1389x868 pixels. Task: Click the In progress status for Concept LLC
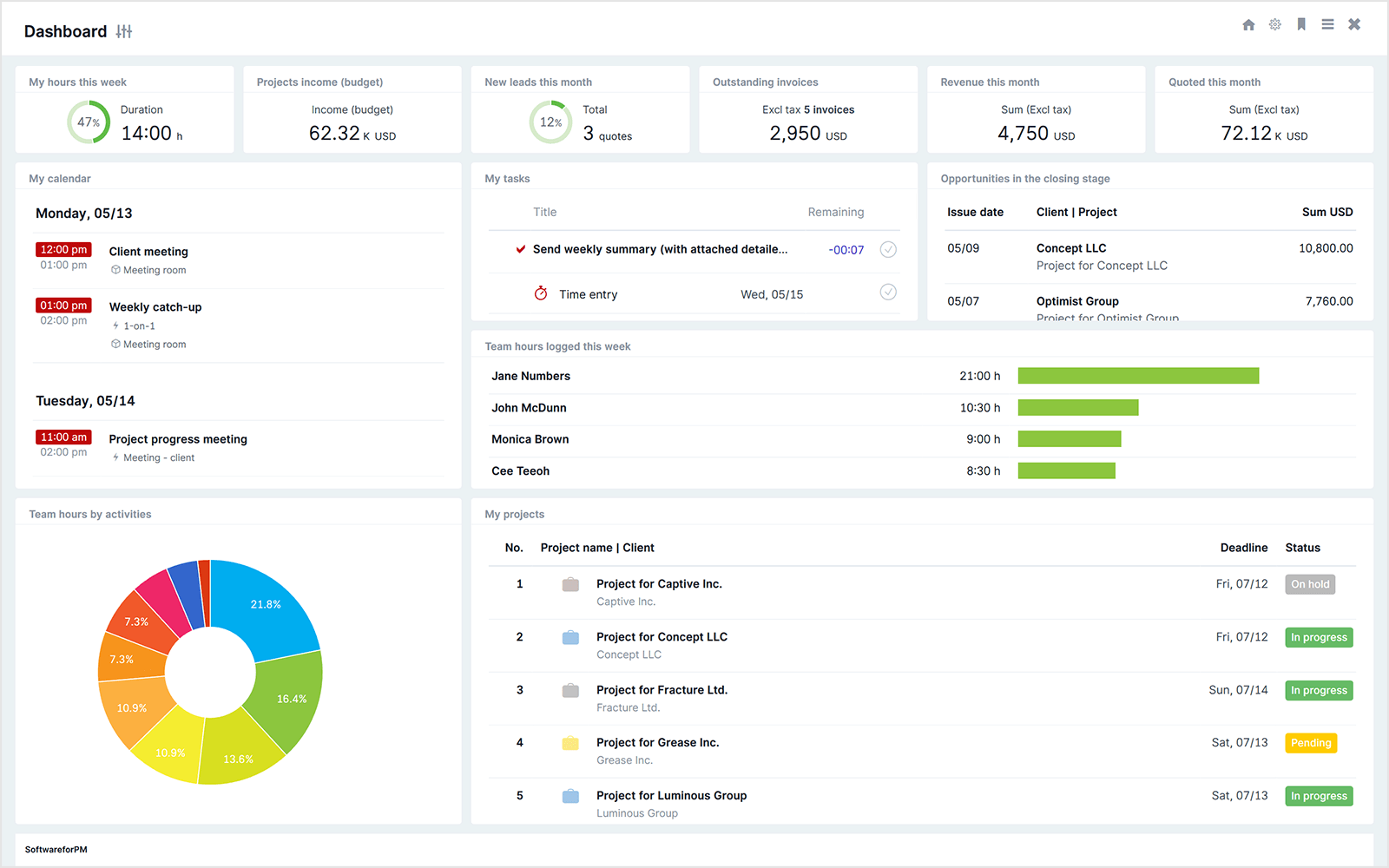pos(1319,637)
